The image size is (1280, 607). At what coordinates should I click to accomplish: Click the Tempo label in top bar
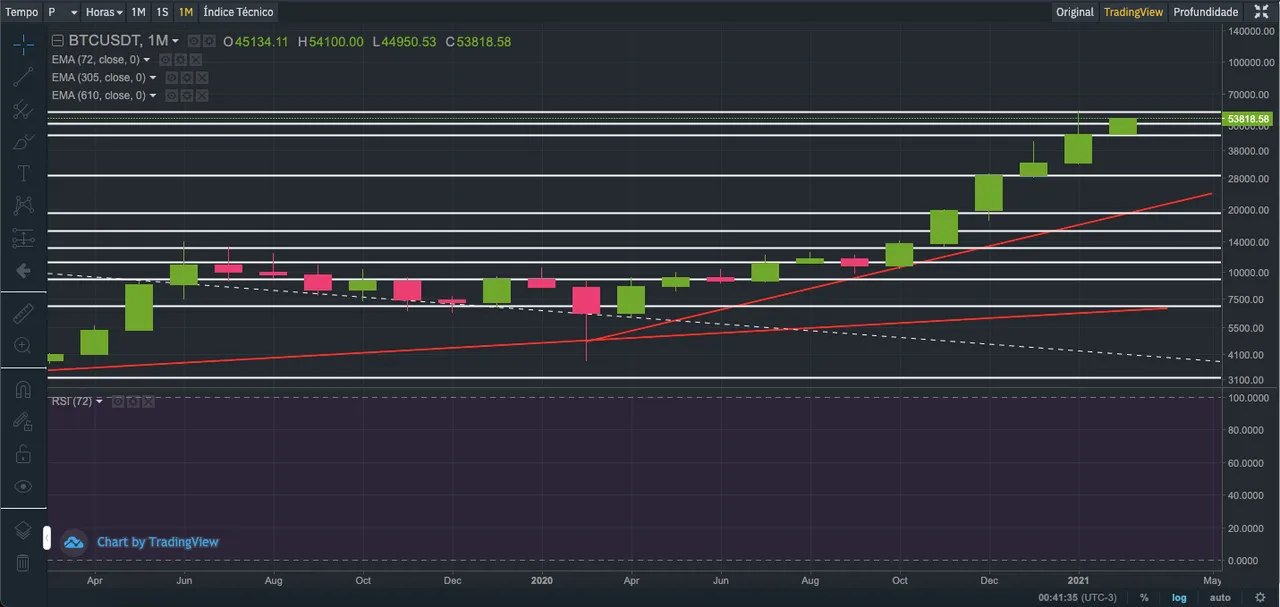pyautogui.click(x=23, y=12)
